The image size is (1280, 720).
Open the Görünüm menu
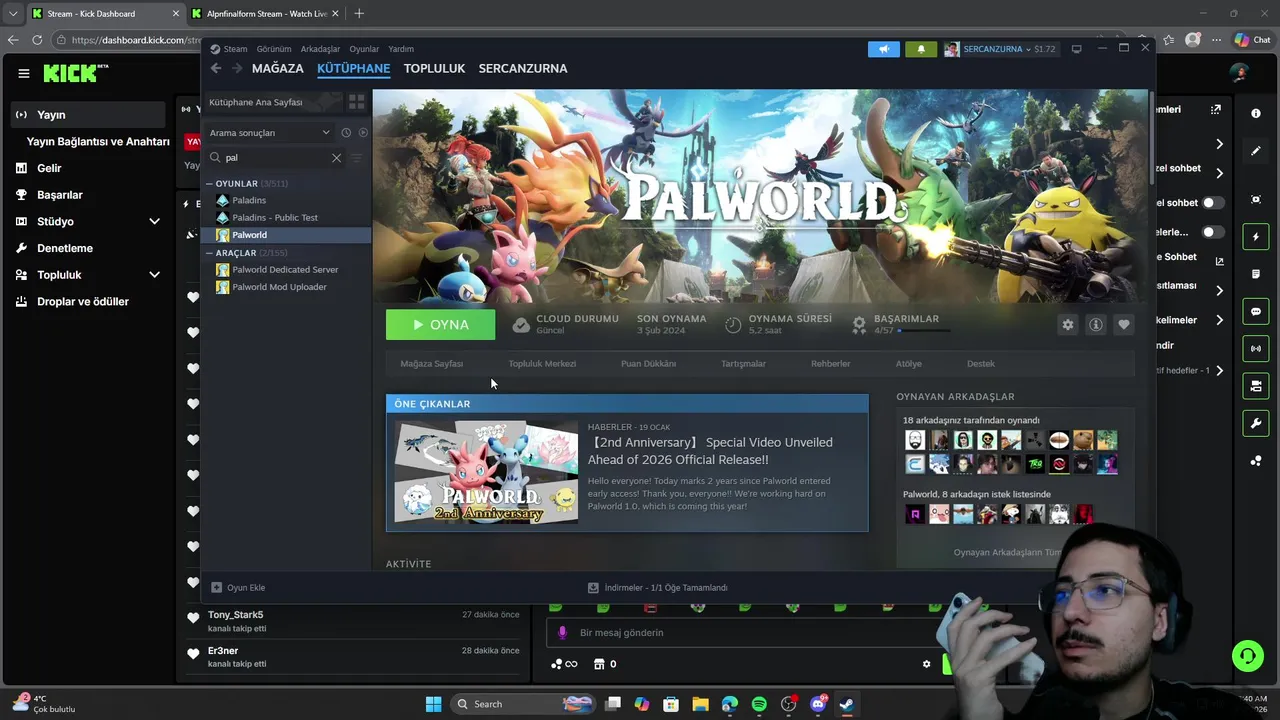[274, 49]
